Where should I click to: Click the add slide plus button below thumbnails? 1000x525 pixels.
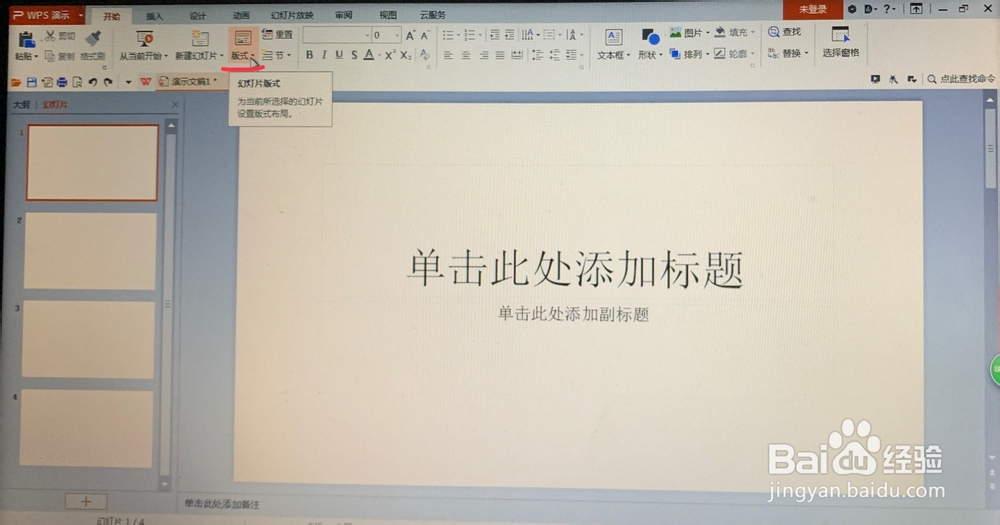coord(86,501)
